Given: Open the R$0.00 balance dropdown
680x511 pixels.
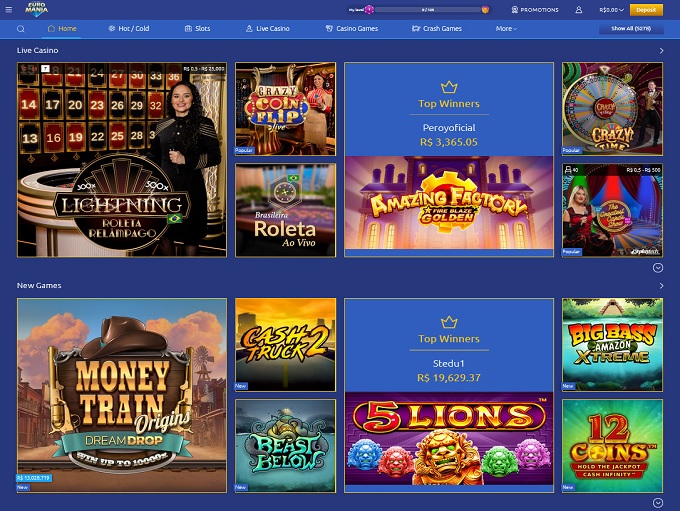Looking at the screenshot, I should coord(611,10).
